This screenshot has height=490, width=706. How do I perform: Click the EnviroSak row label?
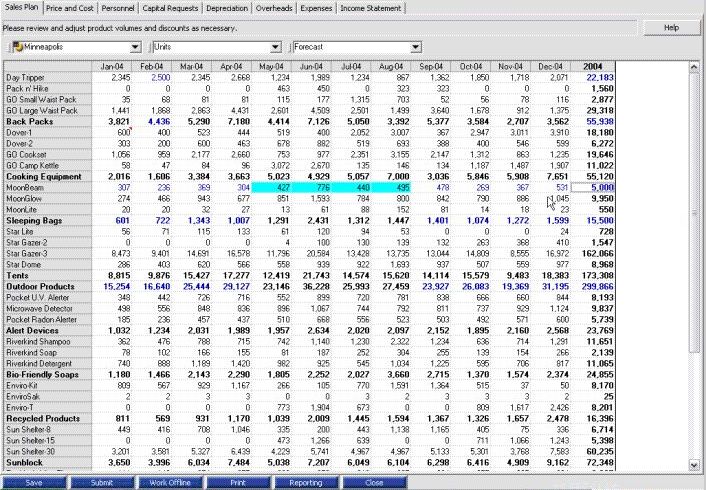(x=48, y=397)
